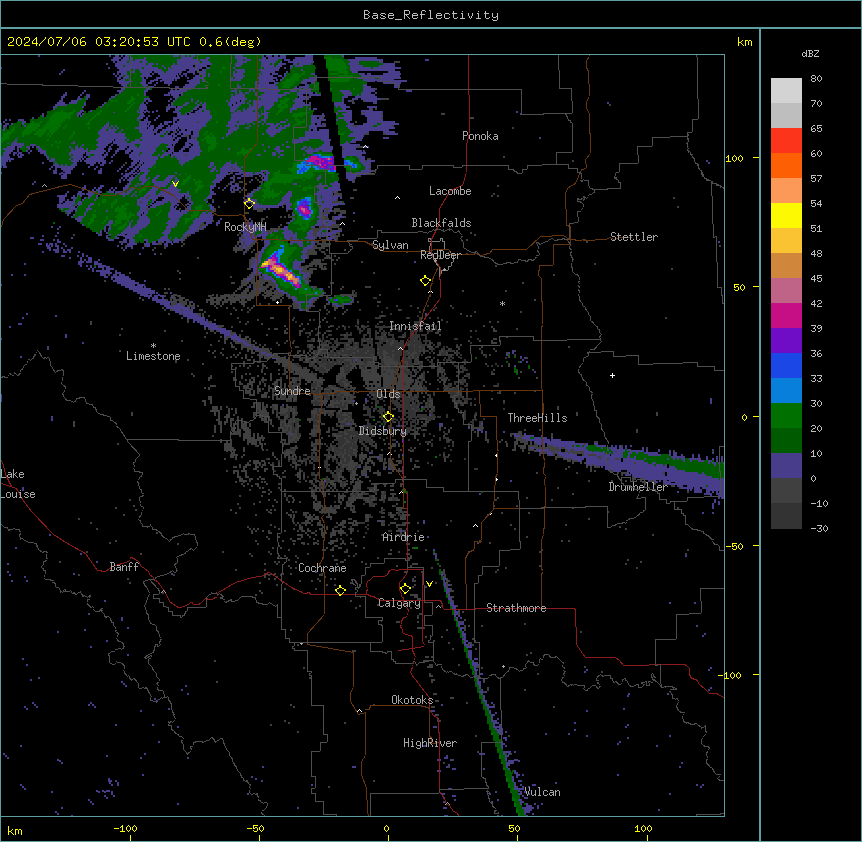Viewport: 862px width, 842px height.
Task: Click the yellow V marker northwest of RockyMH
Action: point(175,184)
